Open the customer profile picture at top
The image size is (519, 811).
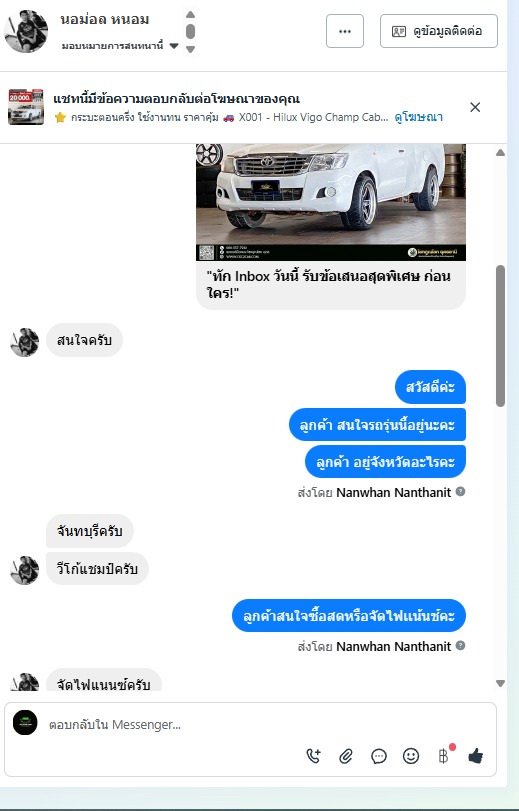[26, 31]
